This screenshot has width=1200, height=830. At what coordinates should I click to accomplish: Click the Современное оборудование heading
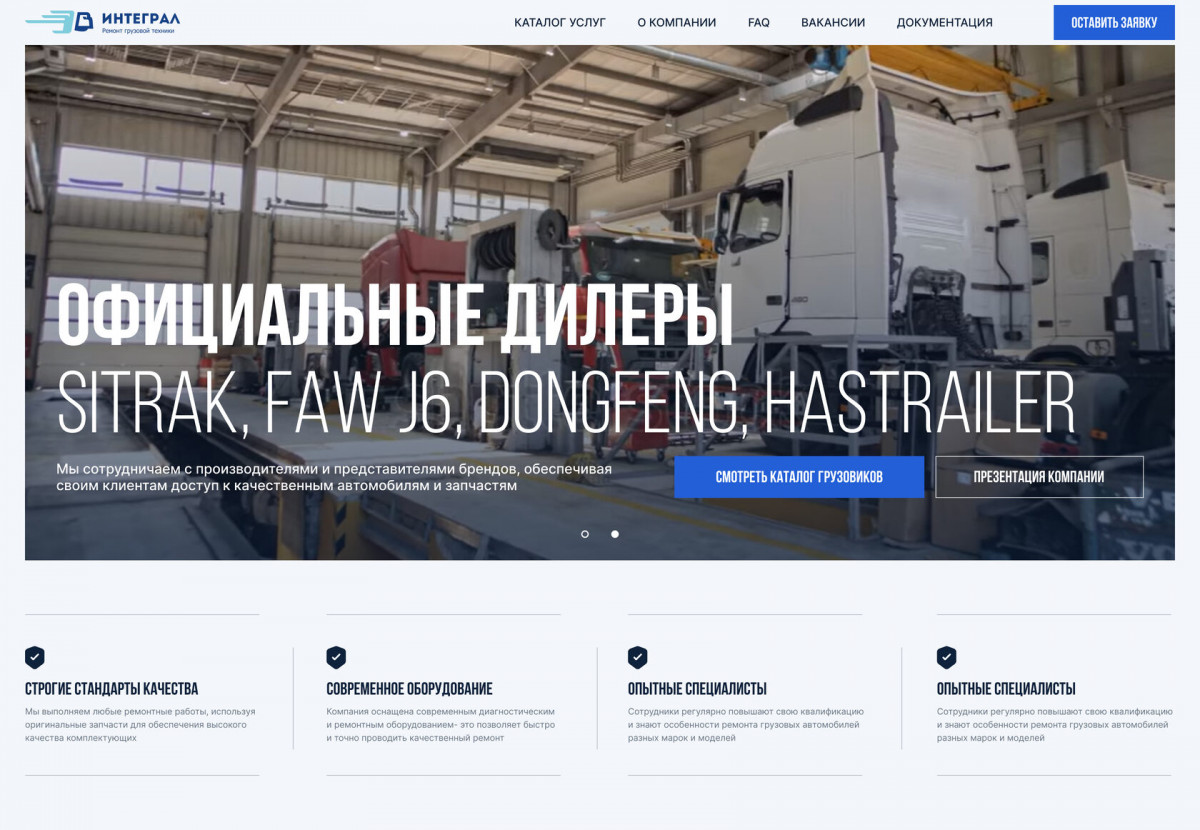click(409, 689)
